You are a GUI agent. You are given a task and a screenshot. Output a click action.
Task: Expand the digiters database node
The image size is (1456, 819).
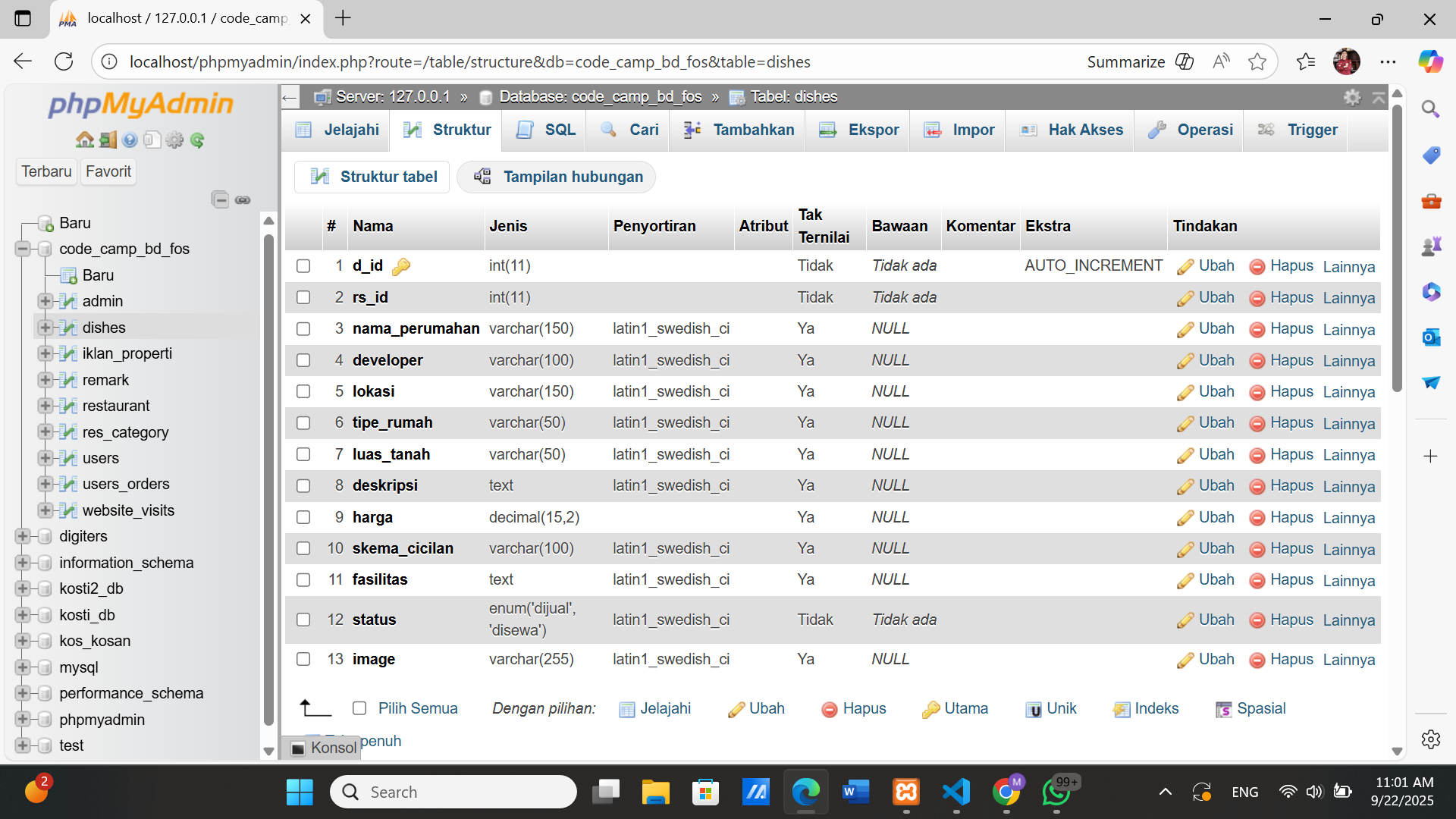tap(22, 537)
